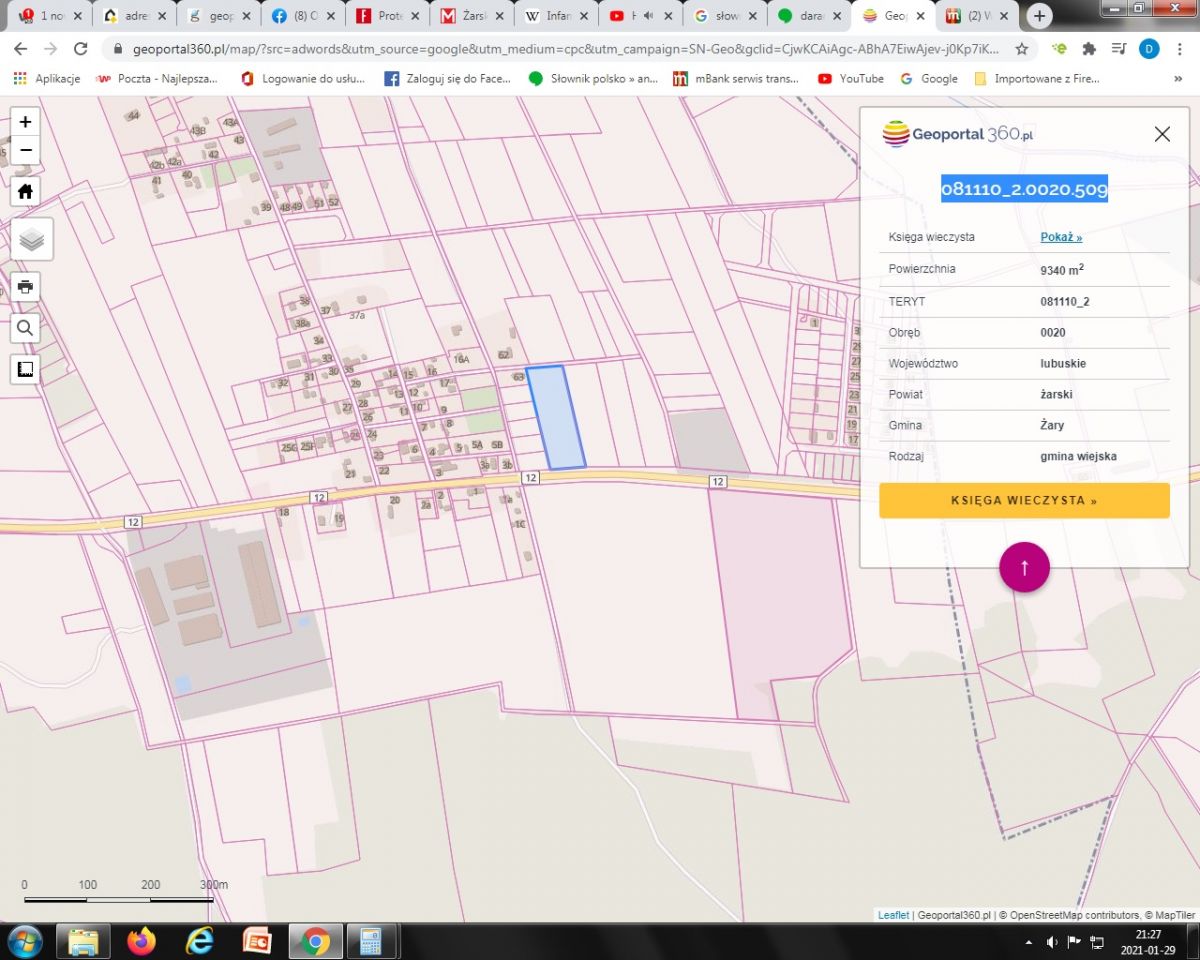Open the map layers selector
The width and height of the screenshot is (1200, 960).
pyautogui.click(x=32, y=240)
